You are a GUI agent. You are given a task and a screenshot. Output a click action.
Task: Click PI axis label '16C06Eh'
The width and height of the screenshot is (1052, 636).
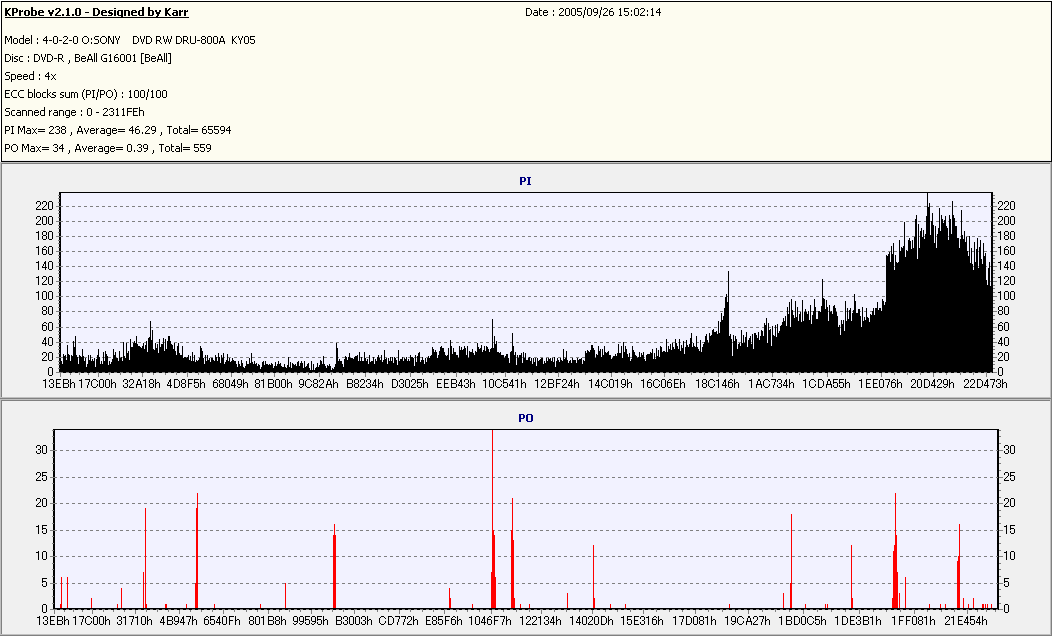click(663, 384)
